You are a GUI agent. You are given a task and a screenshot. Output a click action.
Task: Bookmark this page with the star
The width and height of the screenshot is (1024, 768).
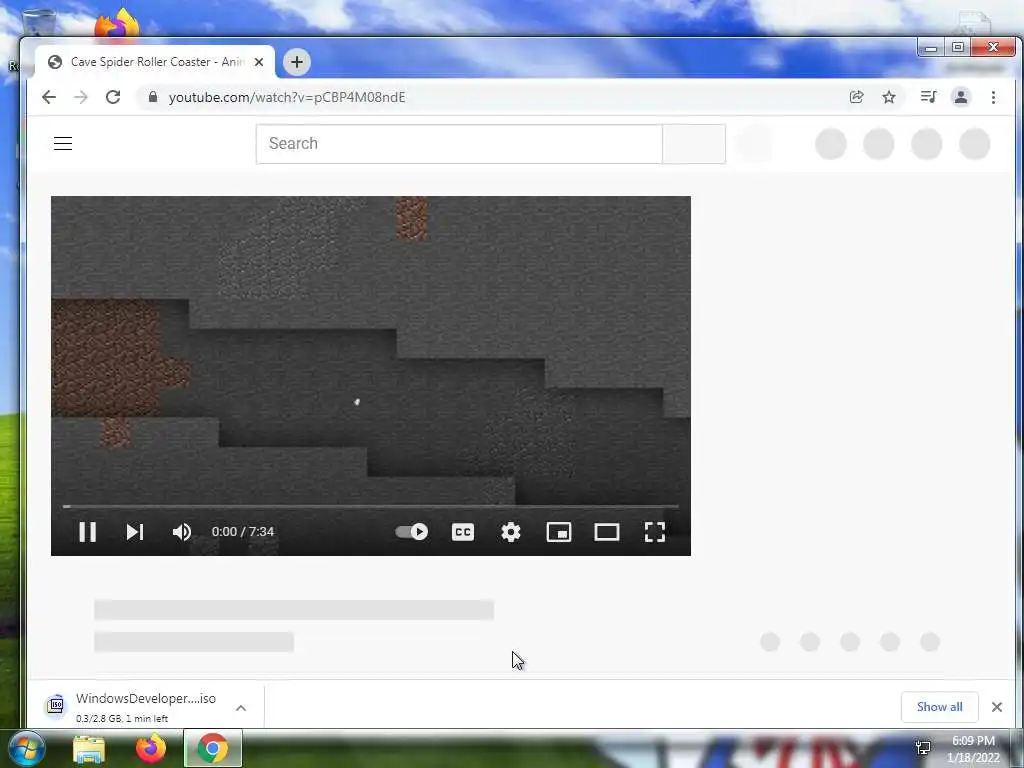click(x=889, y=97)
